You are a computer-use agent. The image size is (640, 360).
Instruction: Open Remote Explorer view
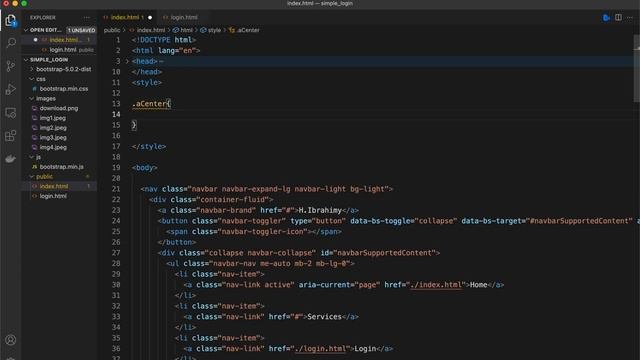(x=11, y=113)
